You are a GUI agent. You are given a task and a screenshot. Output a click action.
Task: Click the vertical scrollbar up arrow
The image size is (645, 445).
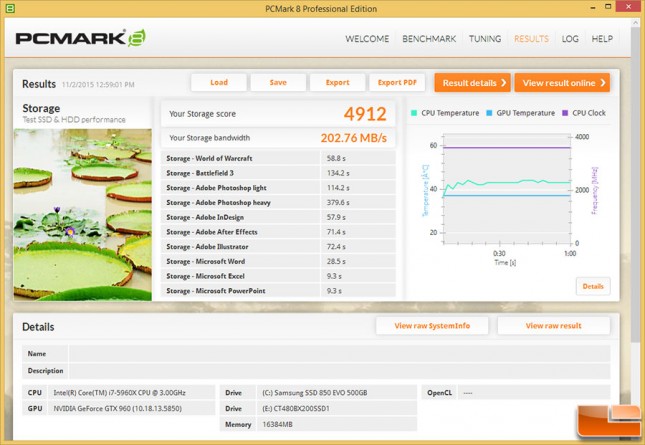(635, 23)
